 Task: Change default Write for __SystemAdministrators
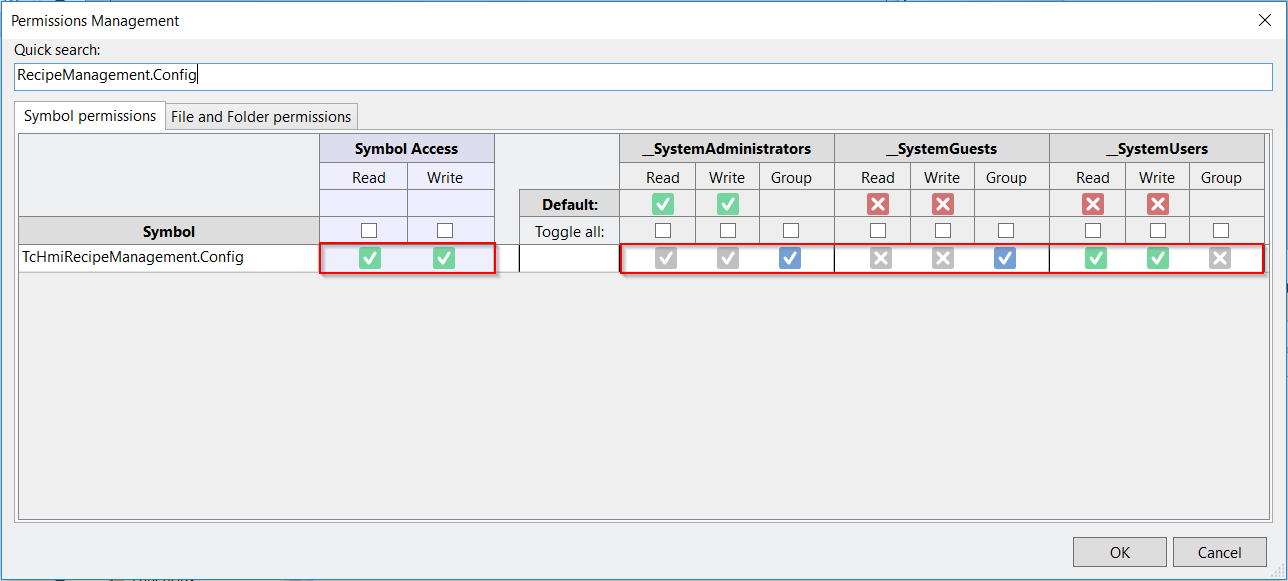tap(728, 204)
